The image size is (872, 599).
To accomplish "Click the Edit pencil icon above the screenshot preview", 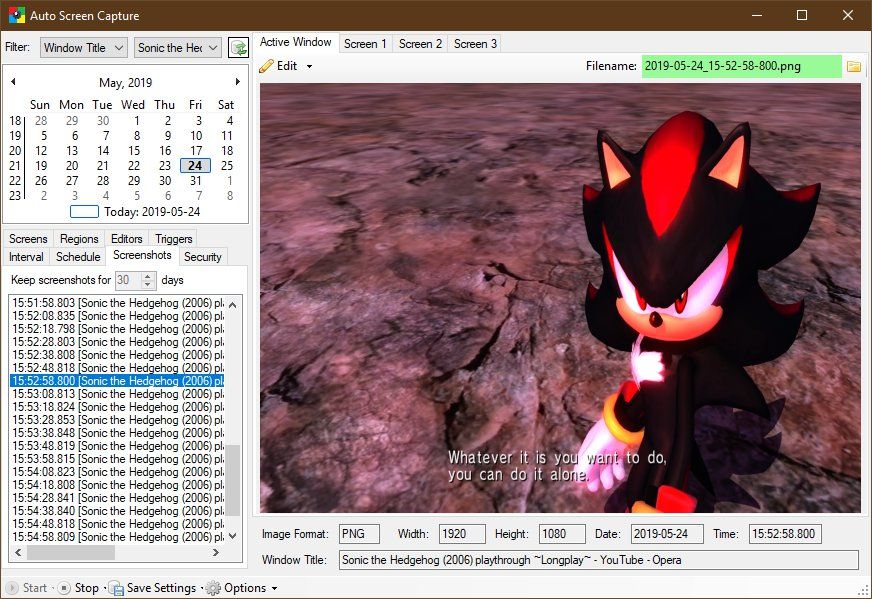I will [x=268, y=65].
